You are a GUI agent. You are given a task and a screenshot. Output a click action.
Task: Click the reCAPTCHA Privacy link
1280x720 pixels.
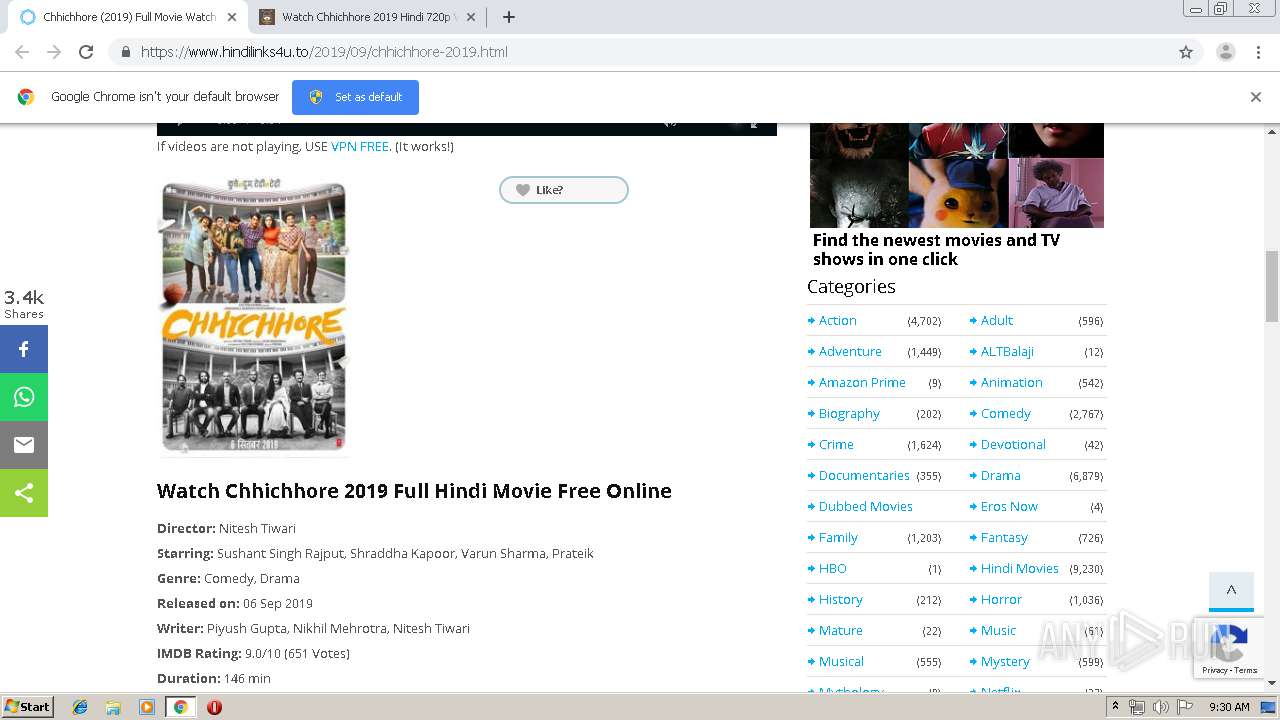(x=1214, y=670)
